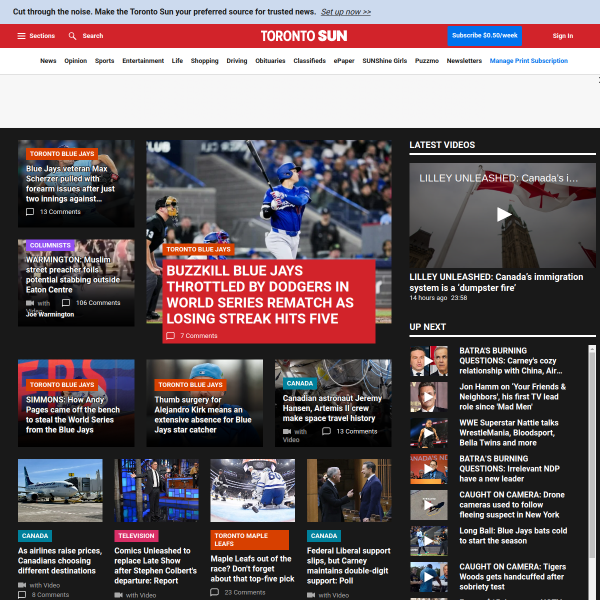
Task: Open Carney handshake article photo
Action: 349,491
